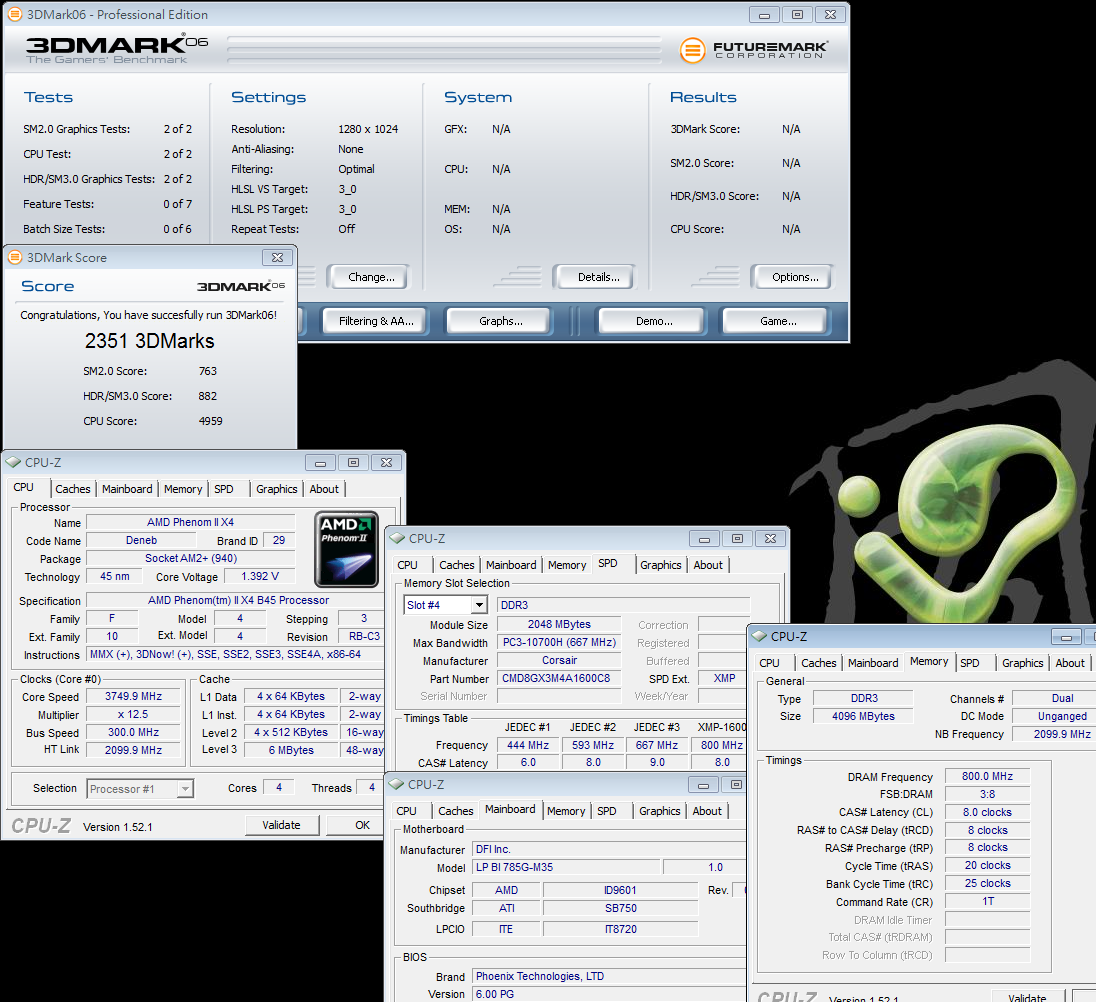Click the Bus Speed value 300.0 MHz
Image resolution: width=1096 pixels, height=1002 pixels.
134,732
